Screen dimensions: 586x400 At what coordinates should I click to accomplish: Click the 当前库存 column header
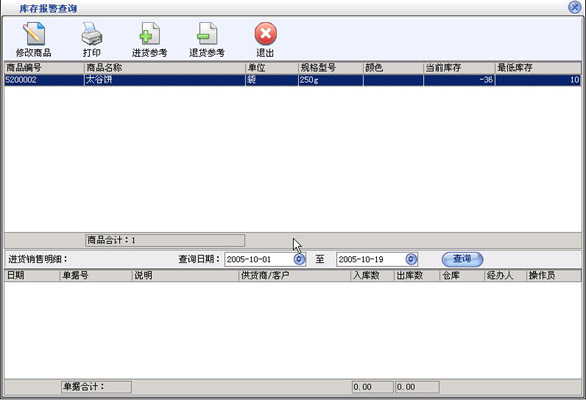pyautogui.click(x=459, y=68)
